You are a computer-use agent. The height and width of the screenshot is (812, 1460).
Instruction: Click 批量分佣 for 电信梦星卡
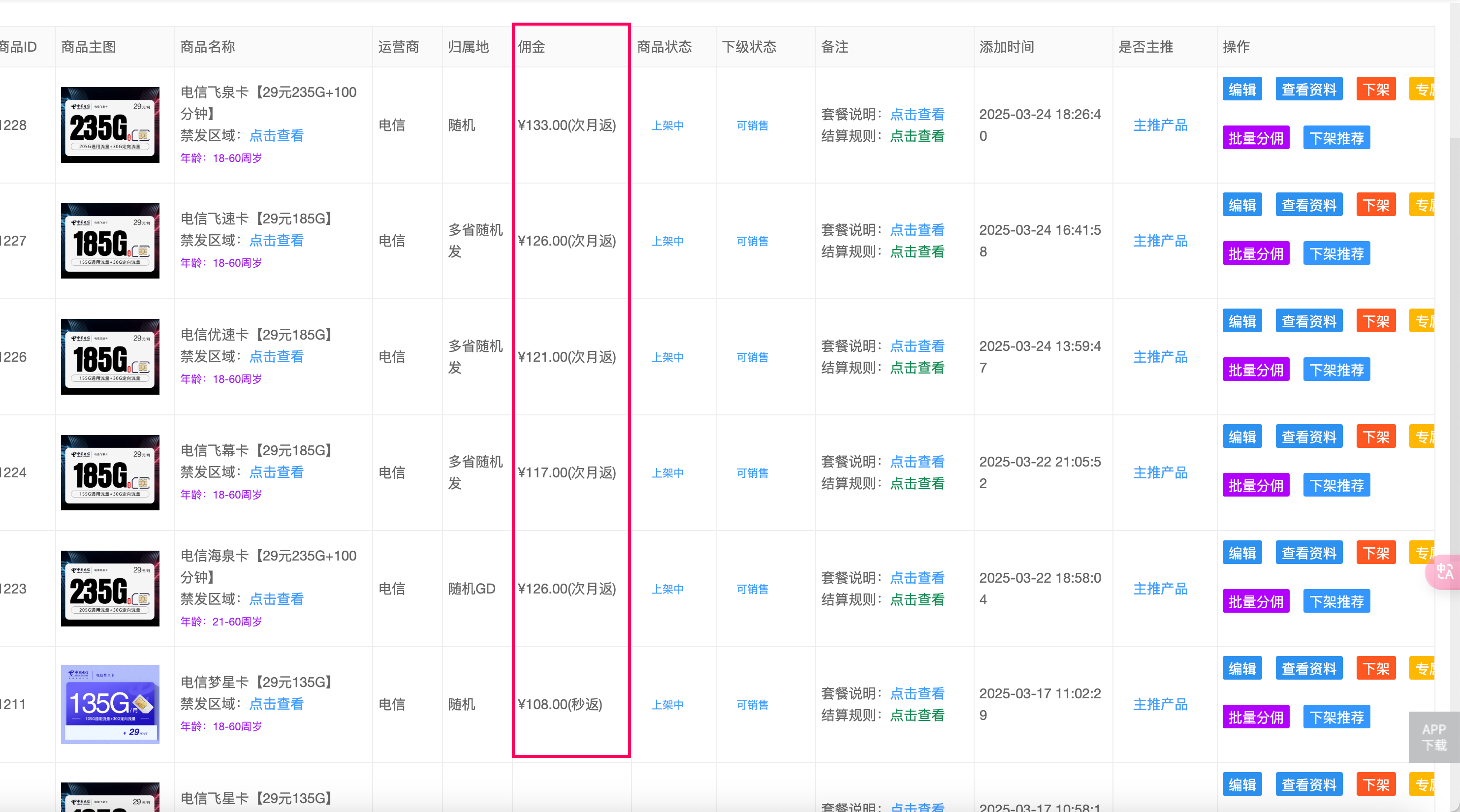tap(1255, 717)
